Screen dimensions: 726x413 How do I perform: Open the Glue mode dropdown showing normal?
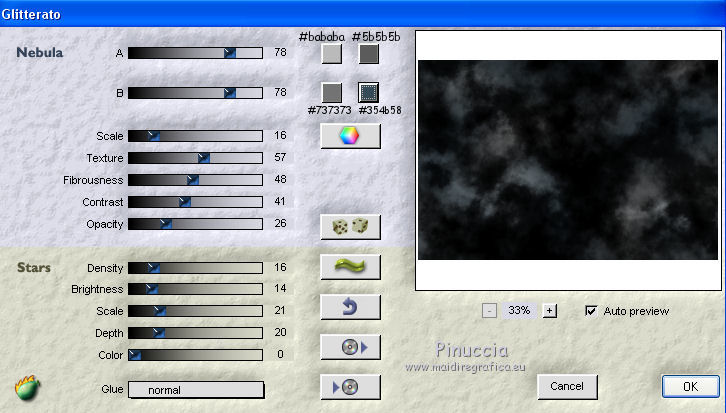pos(196,390)
